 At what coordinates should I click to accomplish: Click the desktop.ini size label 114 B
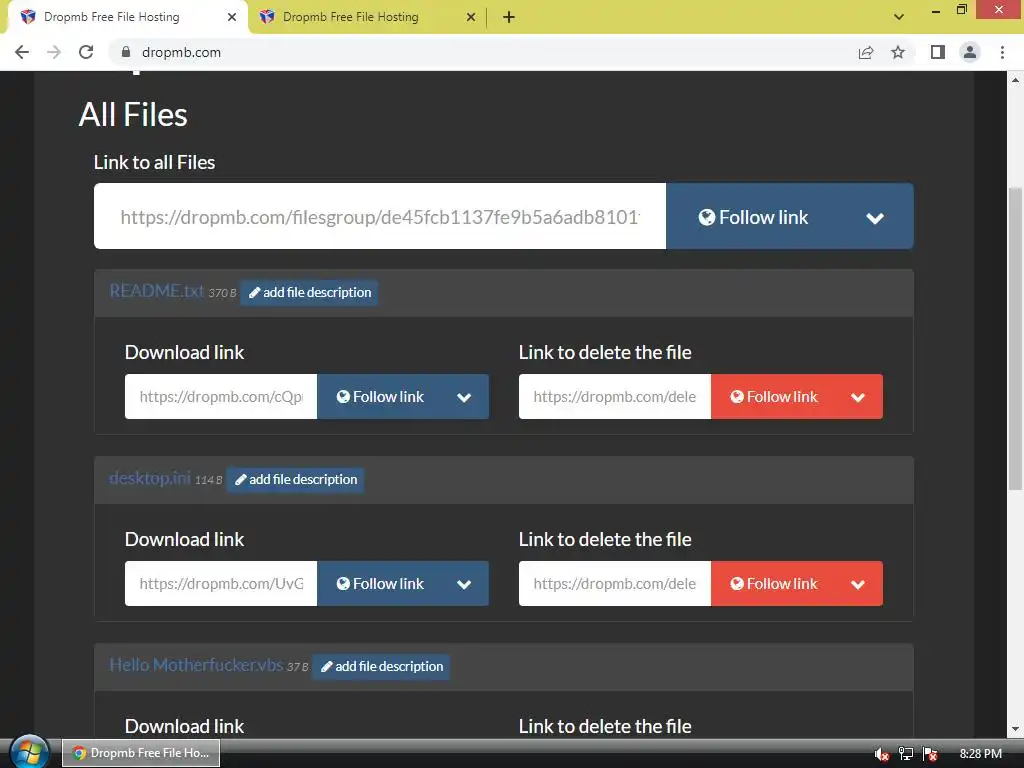(208, 481)
